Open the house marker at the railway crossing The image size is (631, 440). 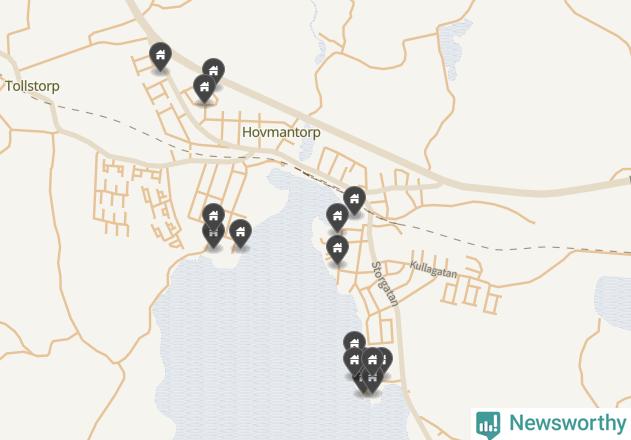coord(354,200)
